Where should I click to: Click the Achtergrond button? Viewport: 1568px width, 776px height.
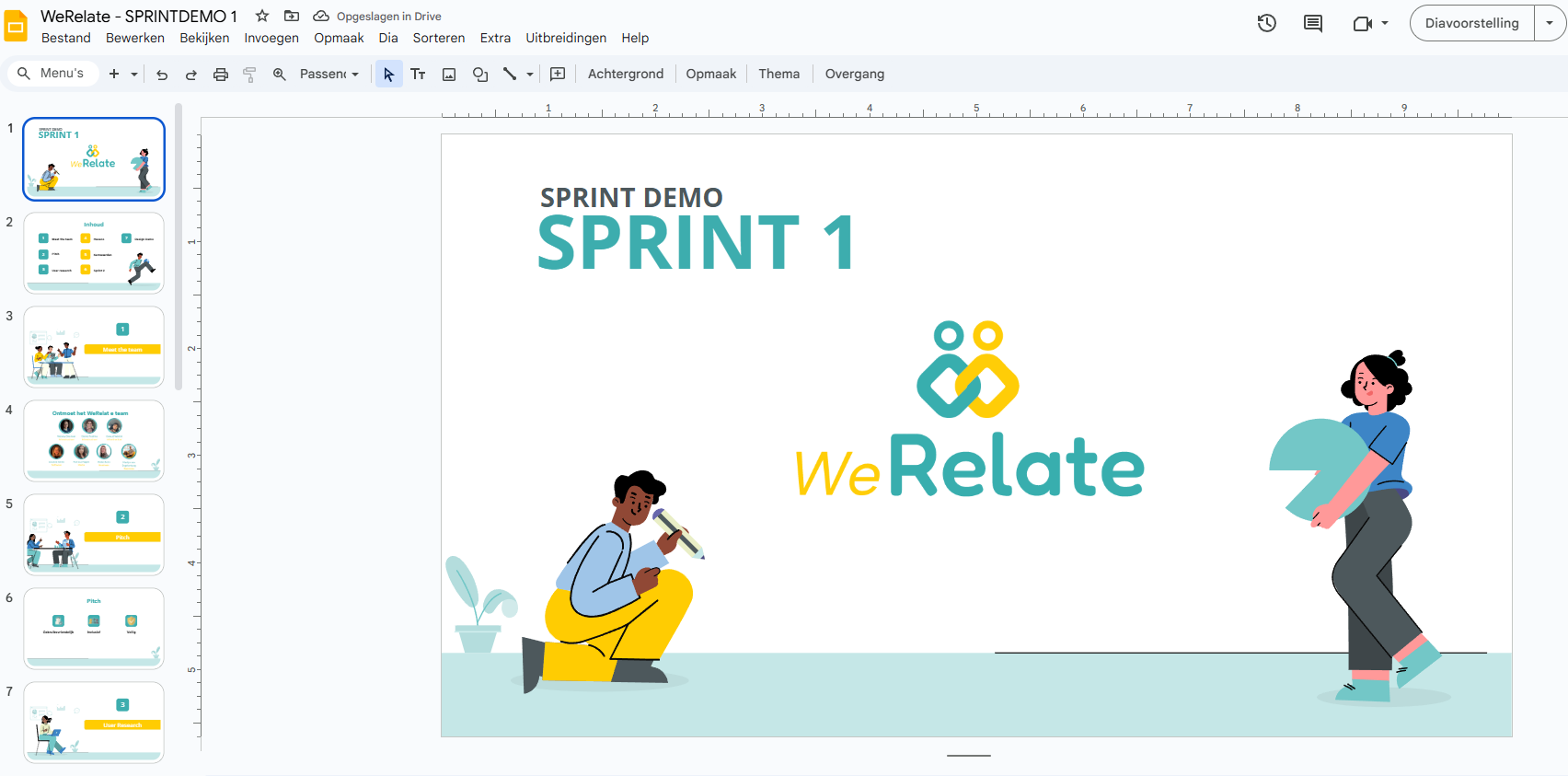tap(625, 75)
